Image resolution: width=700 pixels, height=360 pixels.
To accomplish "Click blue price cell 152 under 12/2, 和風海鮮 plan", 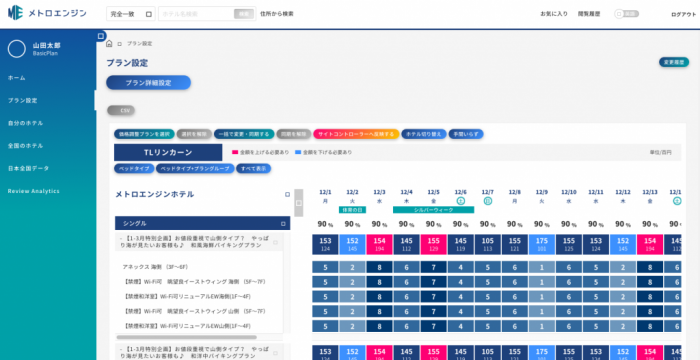I will [x=352, y=244].
